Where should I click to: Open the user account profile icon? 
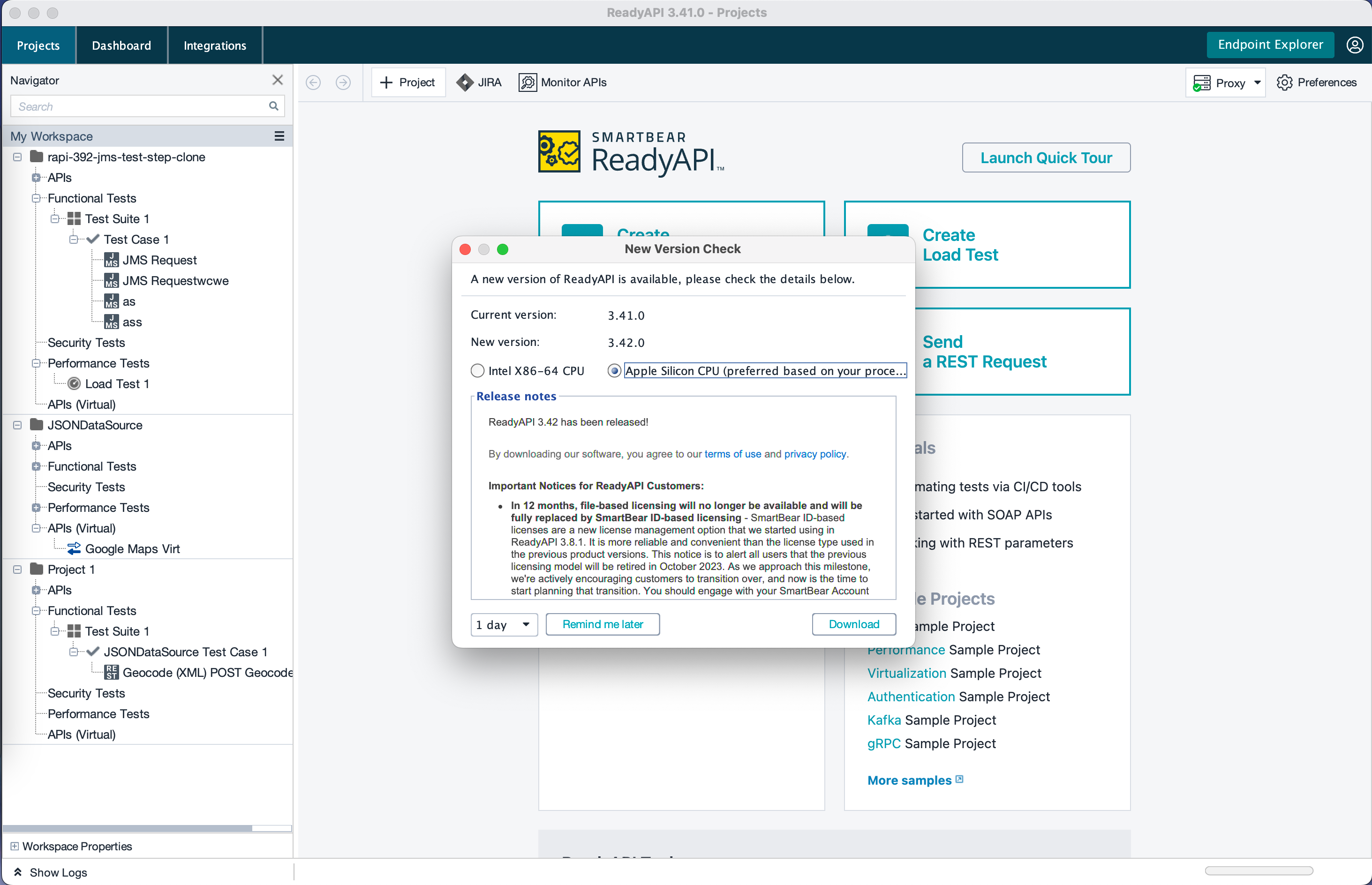point(1354,45)
